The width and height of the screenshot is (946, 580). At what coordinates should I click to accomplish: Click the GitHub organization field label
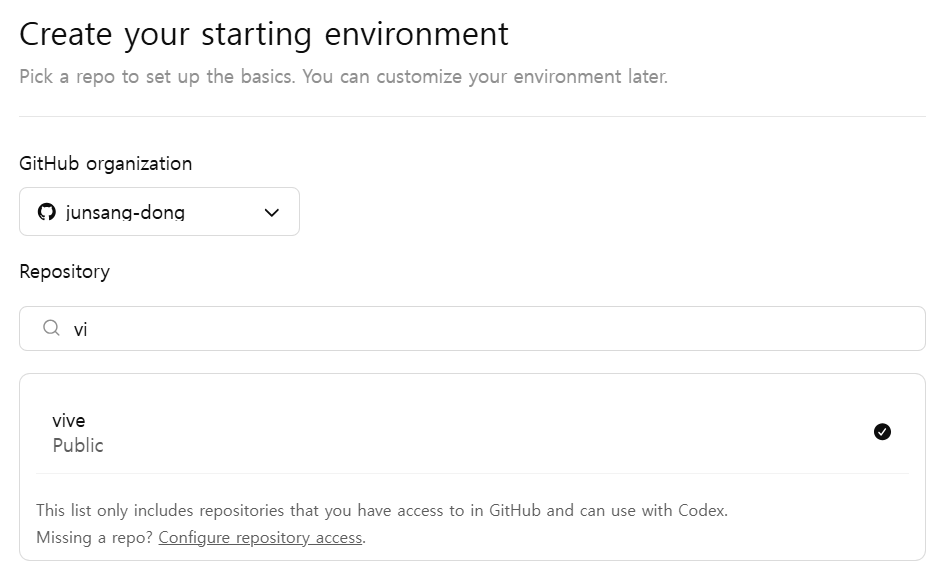click(106, 164)
